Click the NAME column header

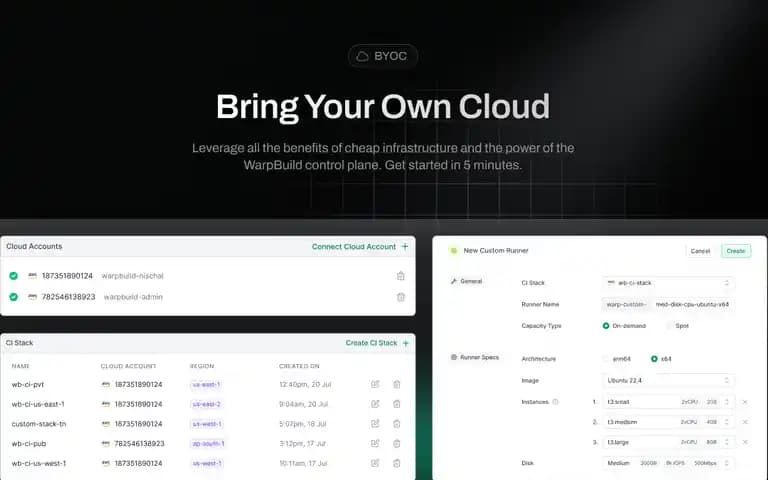point(21,366)
